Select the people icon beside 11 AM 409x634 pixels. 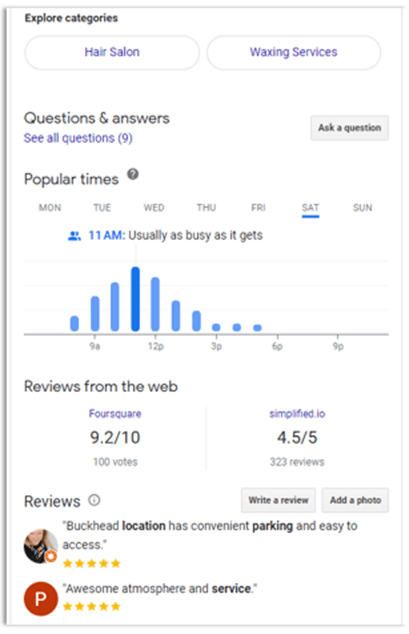click(x=74, y=236)
